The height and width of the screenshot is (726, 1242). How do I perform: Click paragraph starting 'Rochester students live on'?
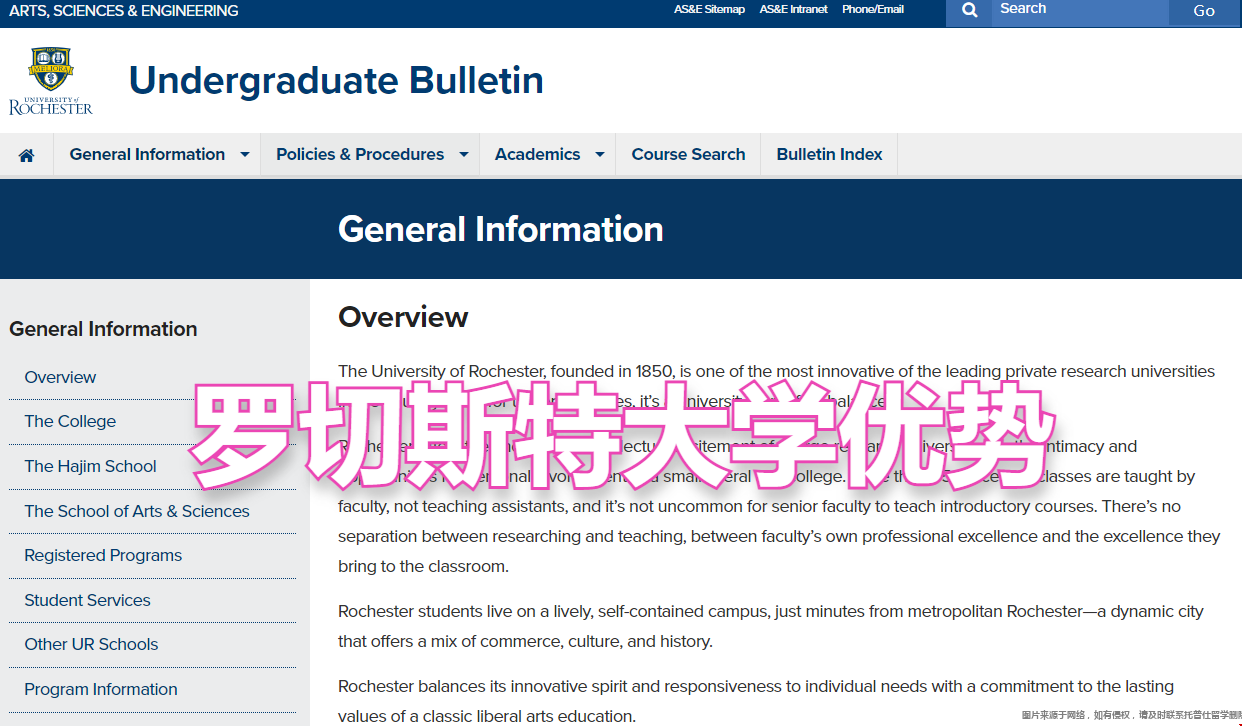coord(771,626)
